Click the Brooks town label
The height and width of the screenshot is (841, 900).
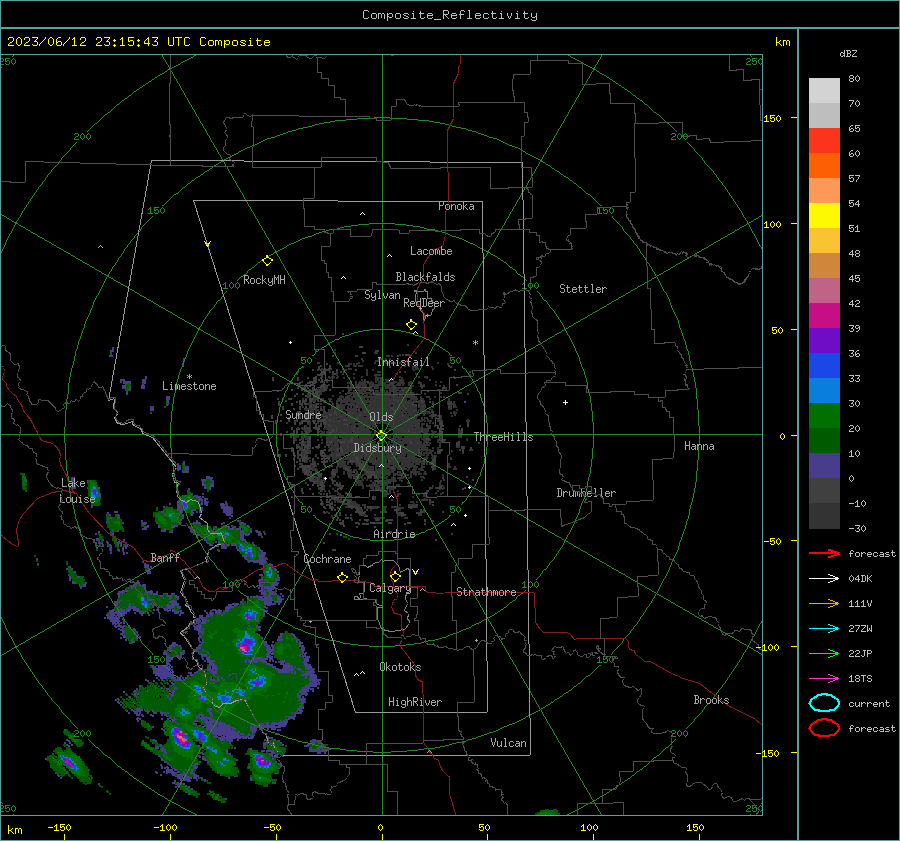tap(711, 700)
